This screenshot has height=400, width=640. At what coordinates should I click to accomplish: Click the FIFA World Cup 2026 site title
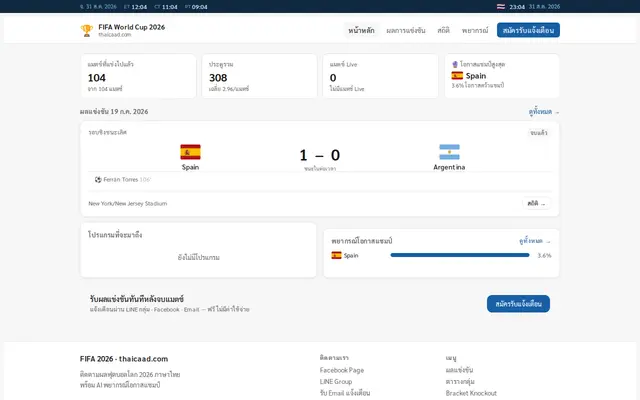tap(131, 27)
